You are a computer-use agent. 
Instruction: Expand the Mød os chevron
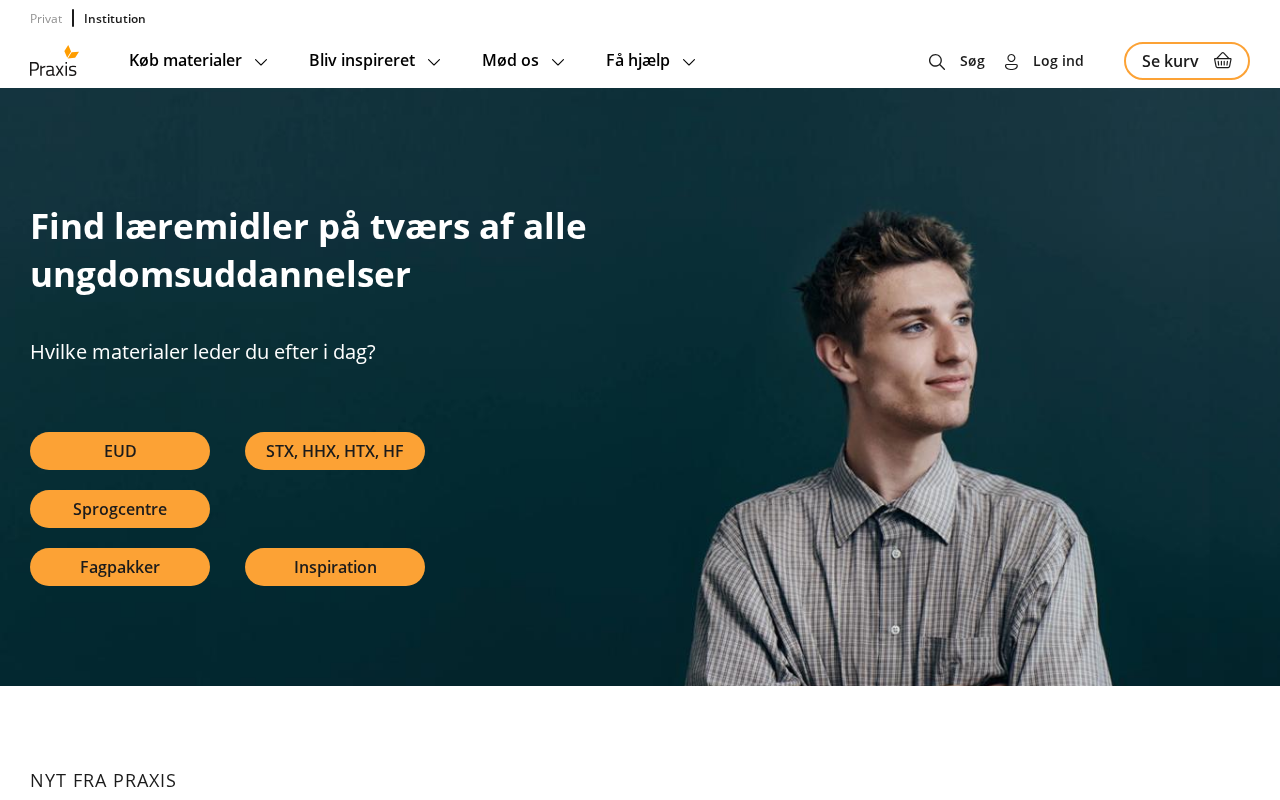click(558, 62)
